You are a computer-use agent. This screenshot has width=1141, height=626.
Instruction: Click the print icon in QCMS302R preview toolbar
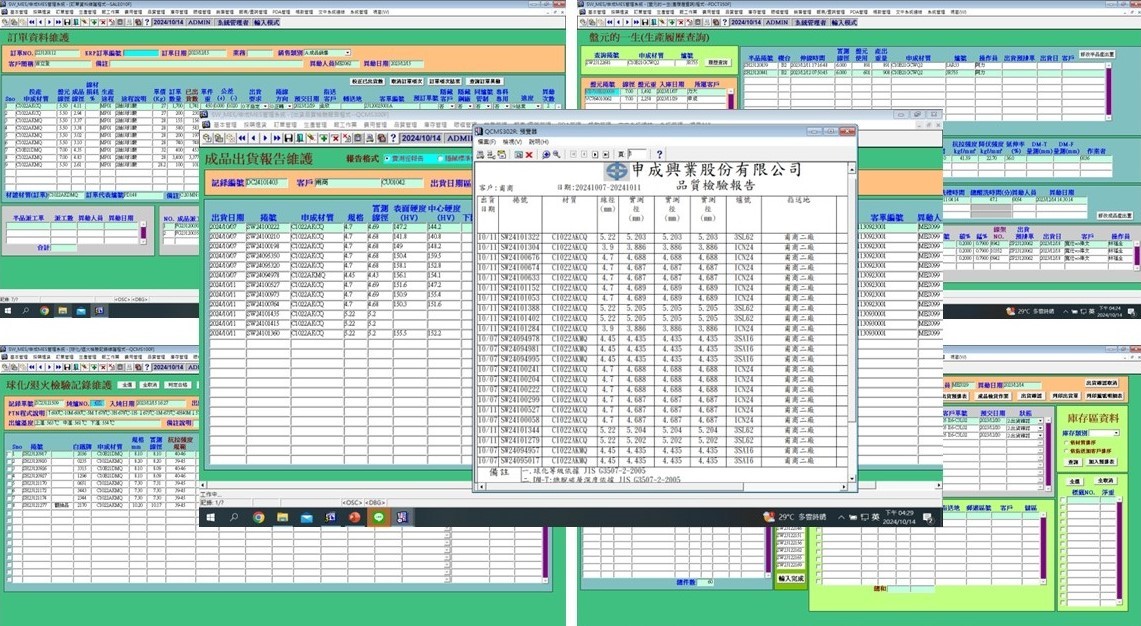(x=480, y=154)
